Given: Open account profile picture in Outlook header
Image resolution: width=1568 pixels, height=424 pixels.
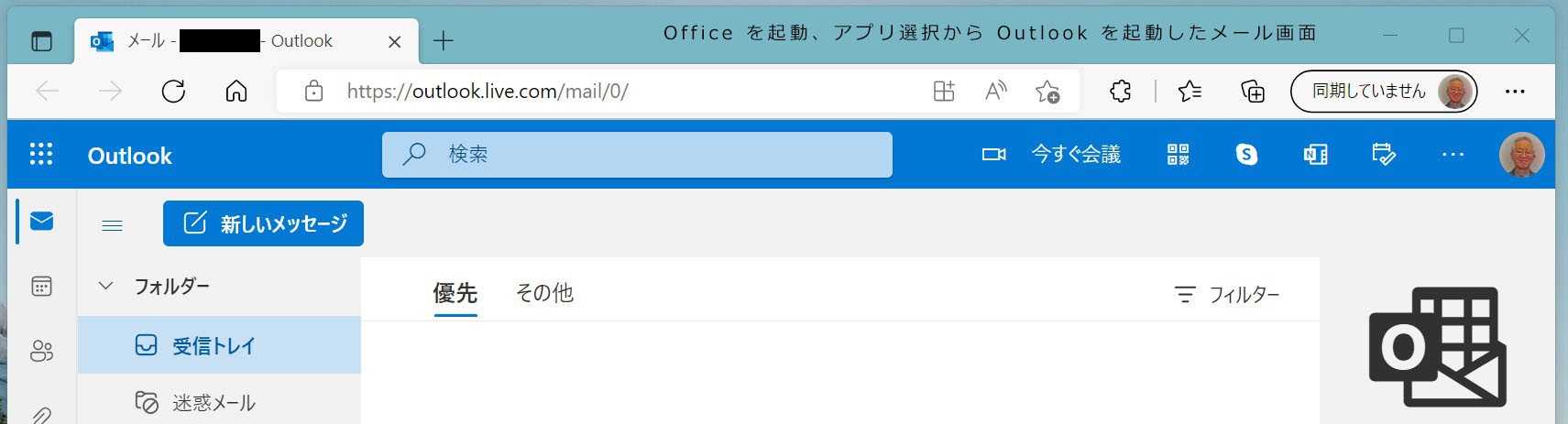Looking at the screenshot, I should click(1521, 155).
